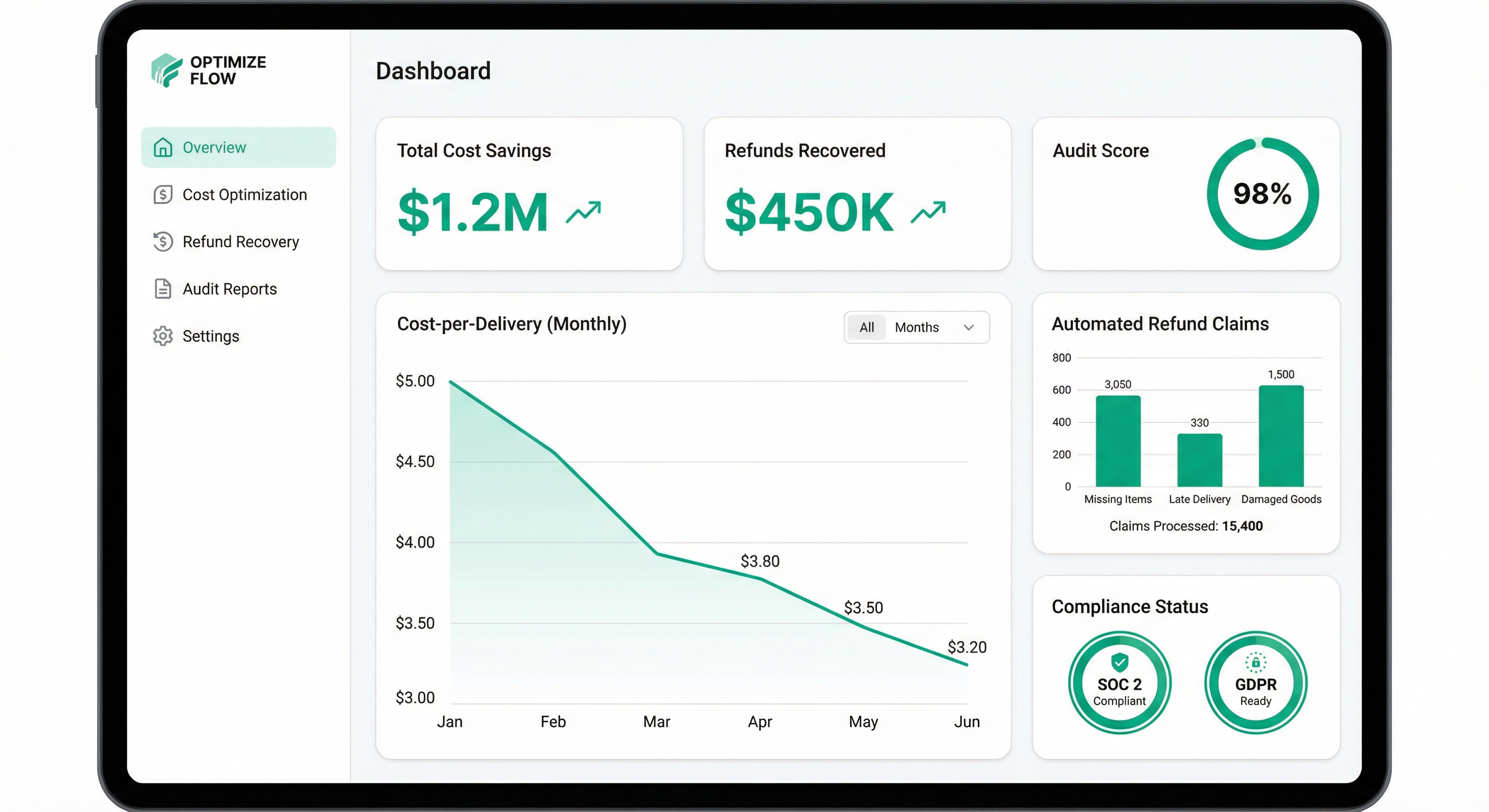
Task: Click the Compliance Status title
Action: [x=1129, y=607]
